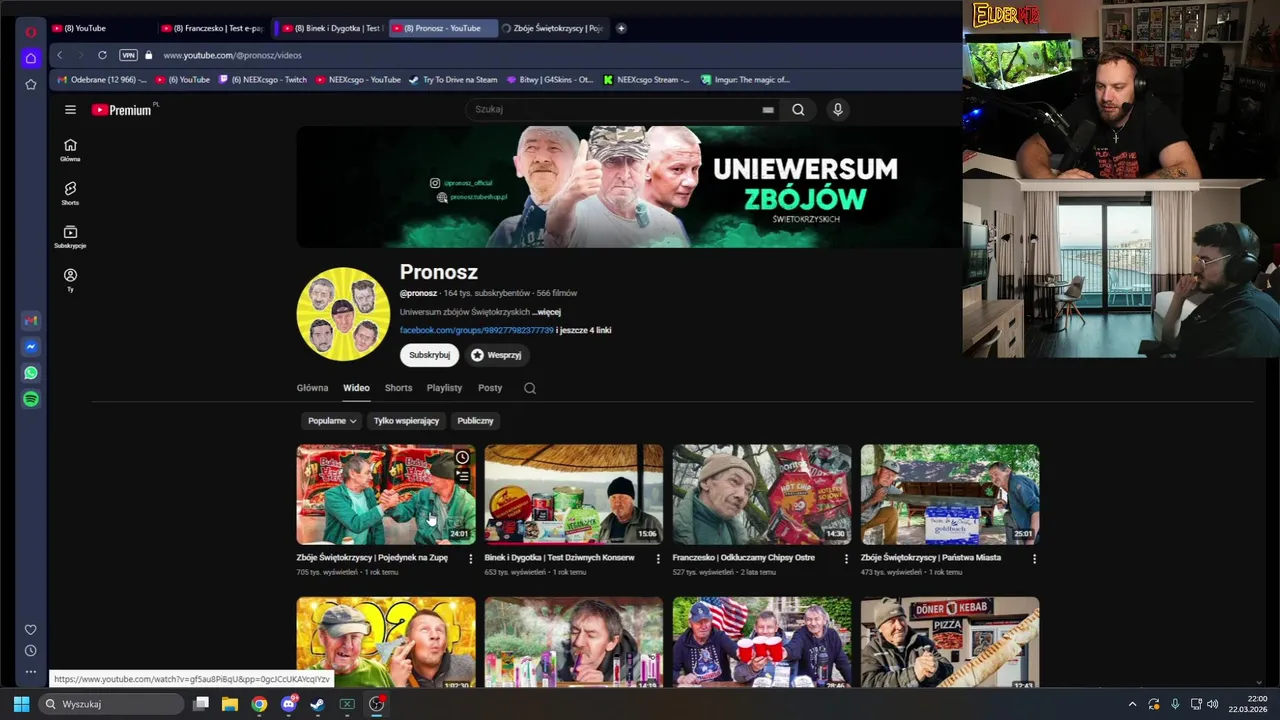Search within channel using magnifier icon
The height and width of the screenshot is (720, 1280).
[530, 388]
